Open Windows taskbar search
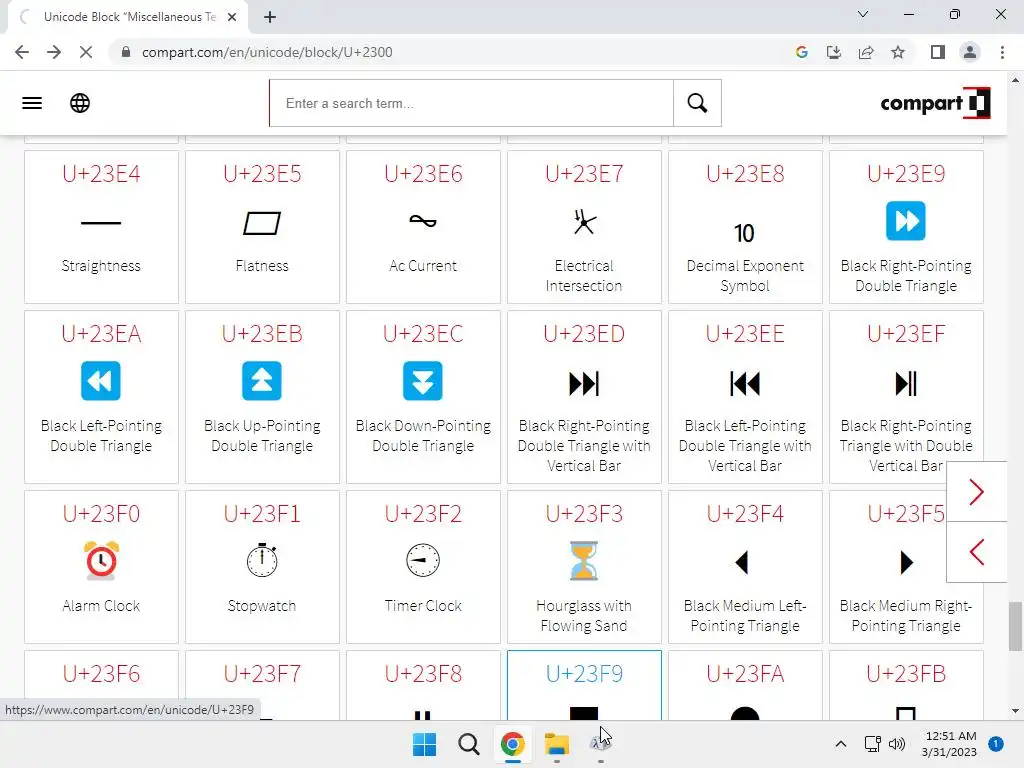The height and width of the screenshot is (768, 1024). point(468,744)
